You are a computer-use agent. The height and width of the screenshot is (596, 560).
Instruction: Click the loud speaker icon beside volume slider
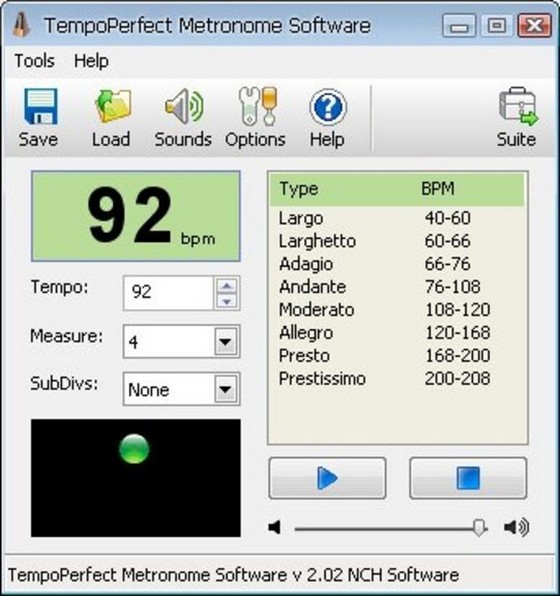point(516,527)
